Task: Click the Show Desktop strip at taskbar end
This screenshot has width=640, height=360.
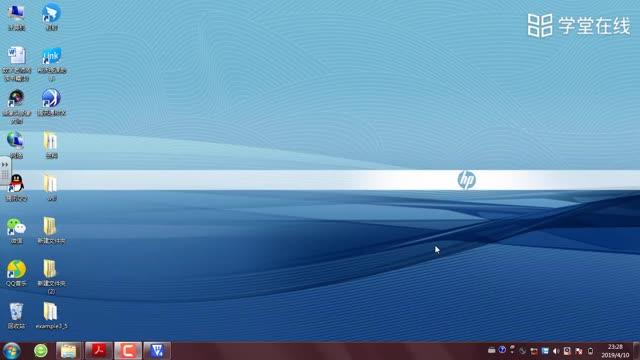Action: [636, 351]
